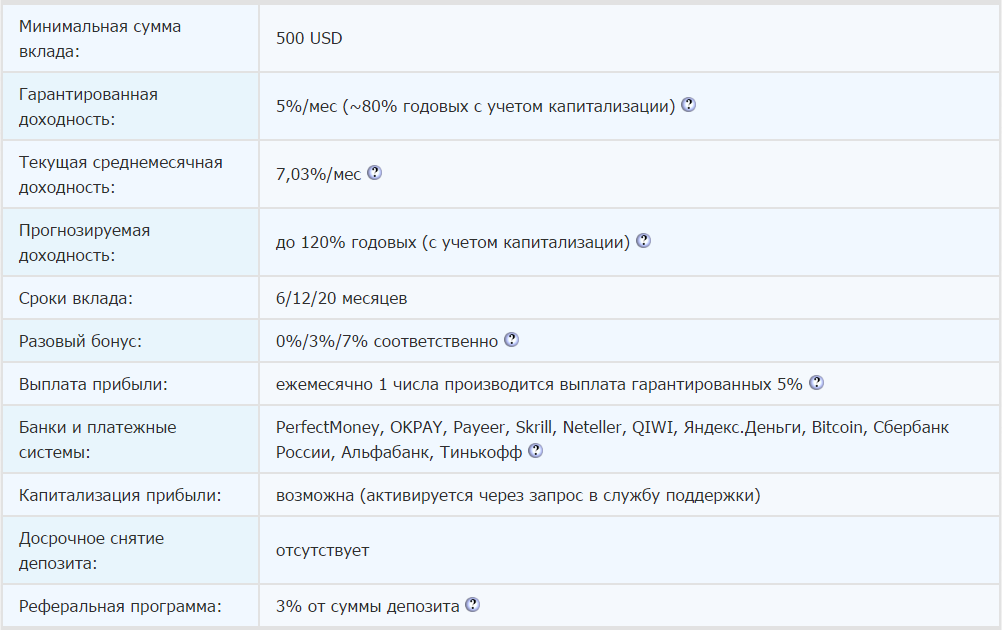Click the Капитализация прибыли label
The width and height of the screenshot is (1002, 630).
point(120,495)
